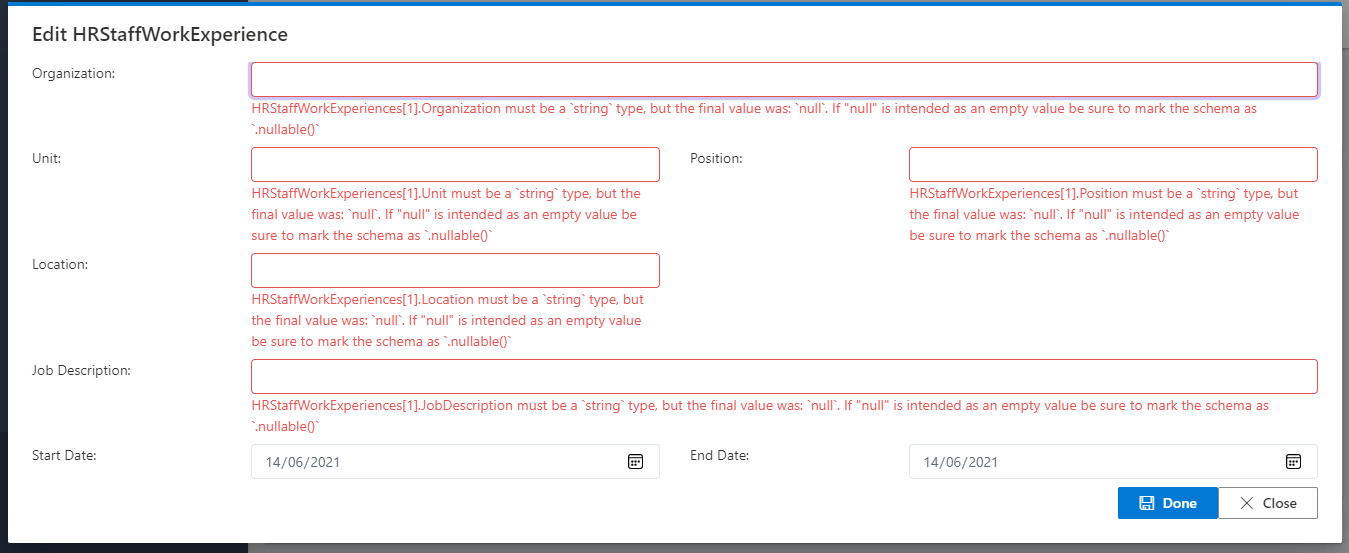
Task: Click the Position validation error text
Action: coord(1104,215)
